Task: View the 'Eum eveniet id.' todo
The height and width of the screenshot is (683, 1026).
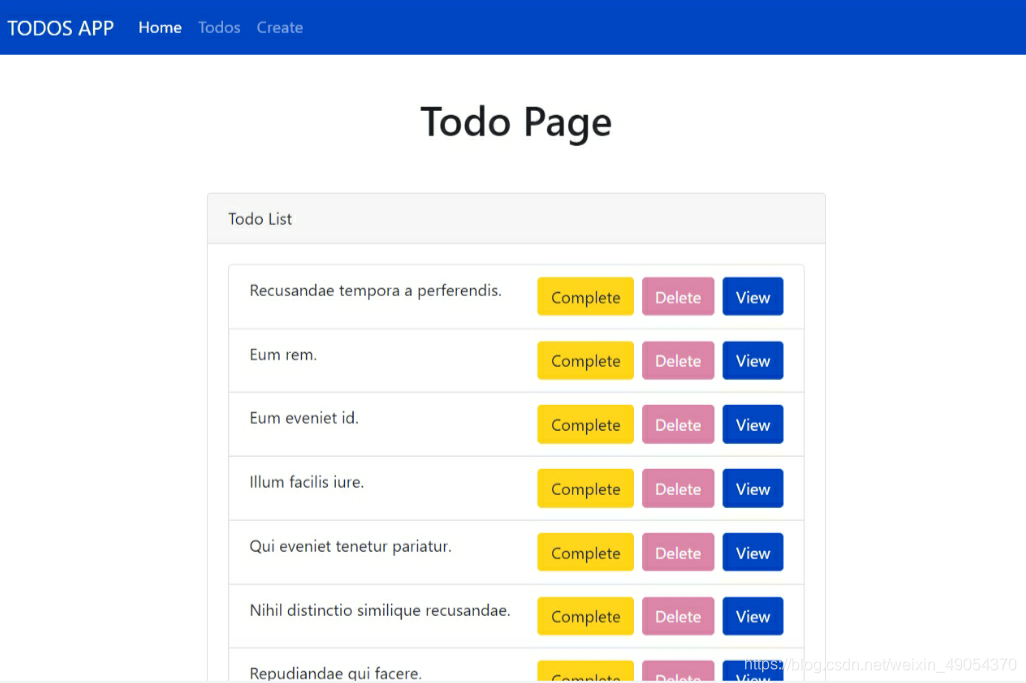Action: pos(752,424)
